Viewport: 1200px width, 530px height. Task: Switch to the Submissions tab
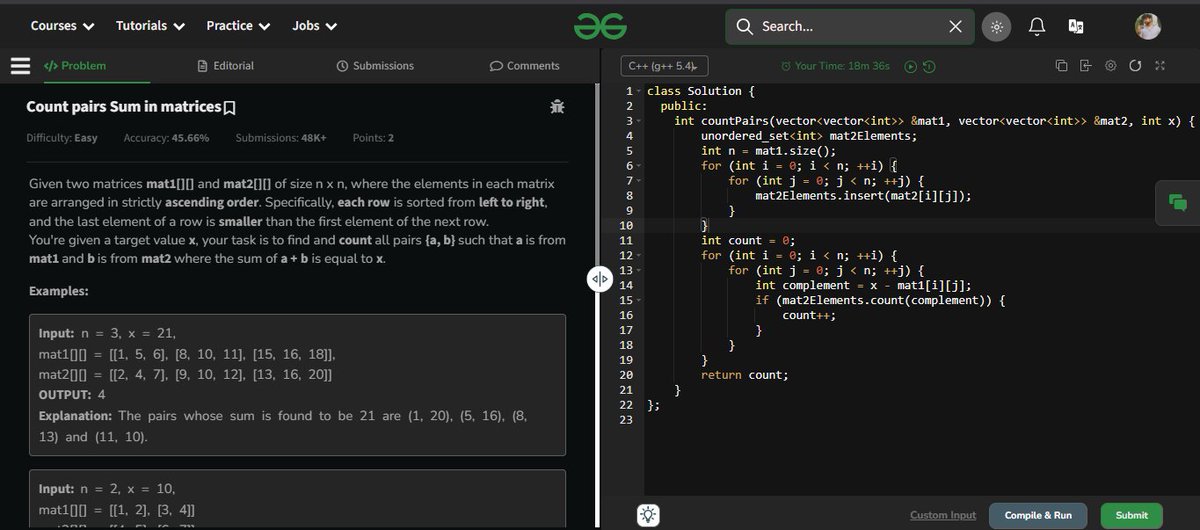(x=375, y=66)
